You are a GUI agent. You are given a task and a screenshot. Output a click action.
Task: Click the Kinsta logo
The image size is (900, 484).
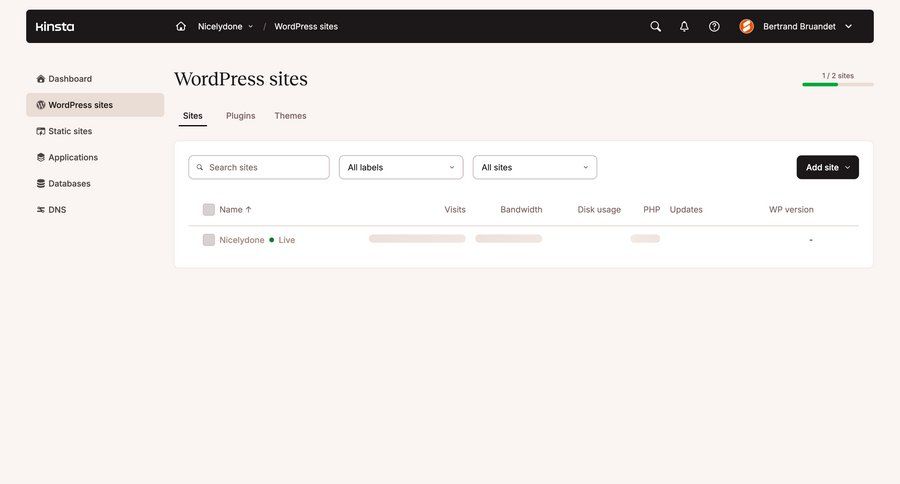tap(55, 26)
